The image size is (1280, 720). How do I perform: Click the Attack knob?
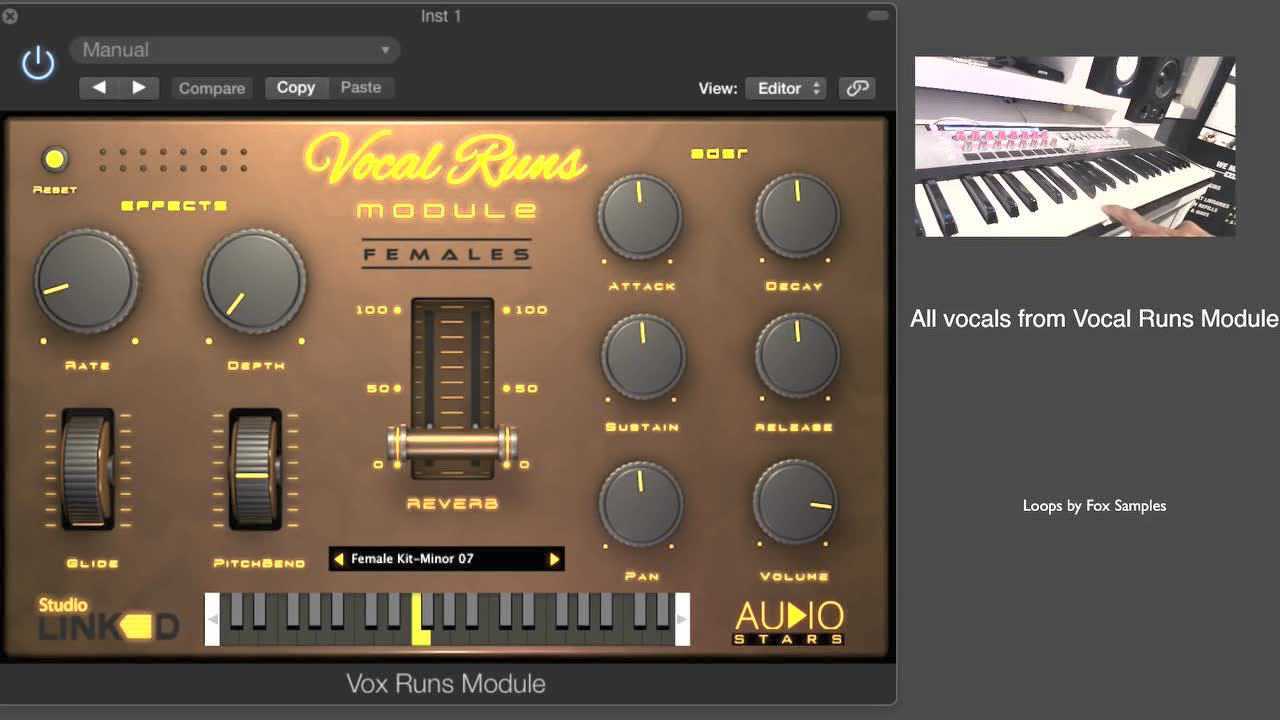pos(640,215)
